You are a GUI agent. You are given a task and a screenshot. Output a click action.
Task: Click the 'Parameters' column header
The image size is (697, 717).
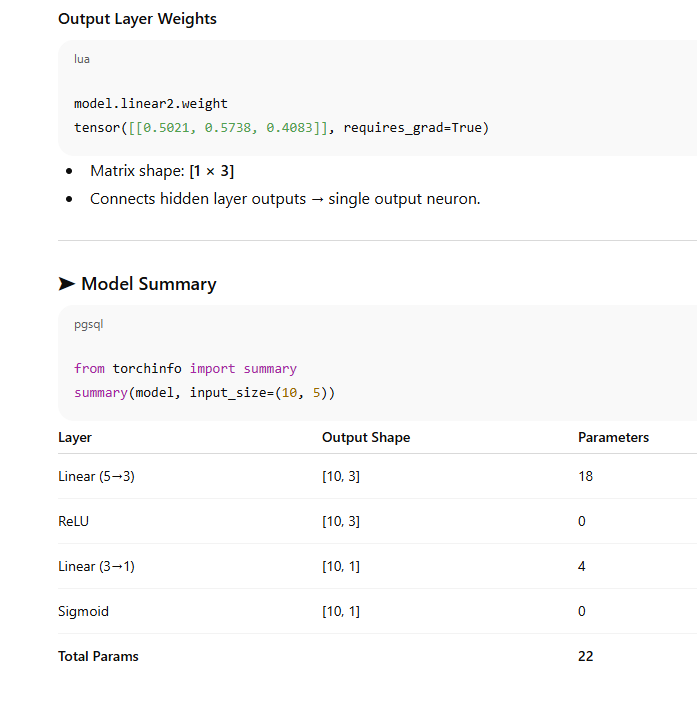(x=613, y=437)
